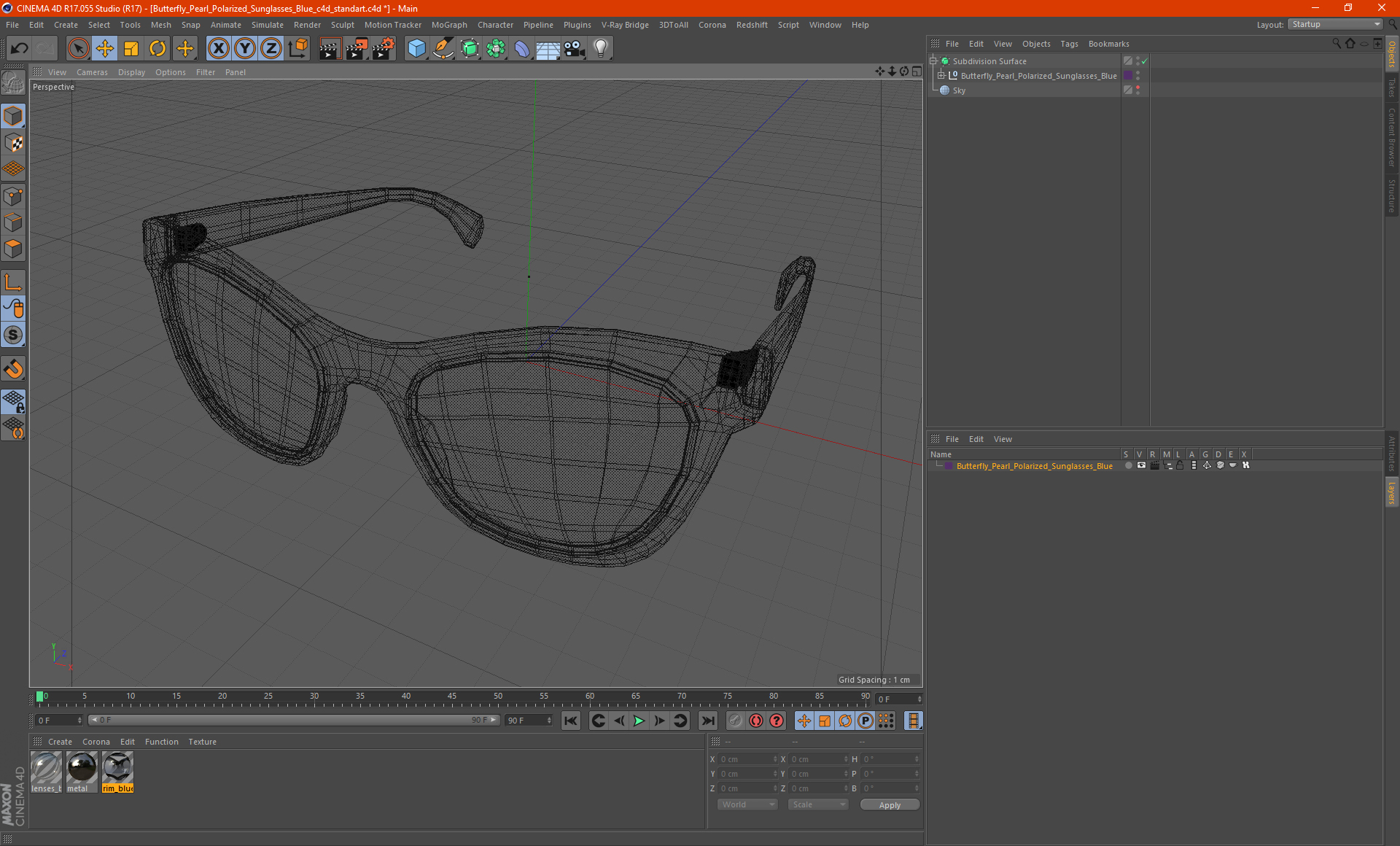
Task: Open the World coordinate dropdown
Action: click(747, 804)
